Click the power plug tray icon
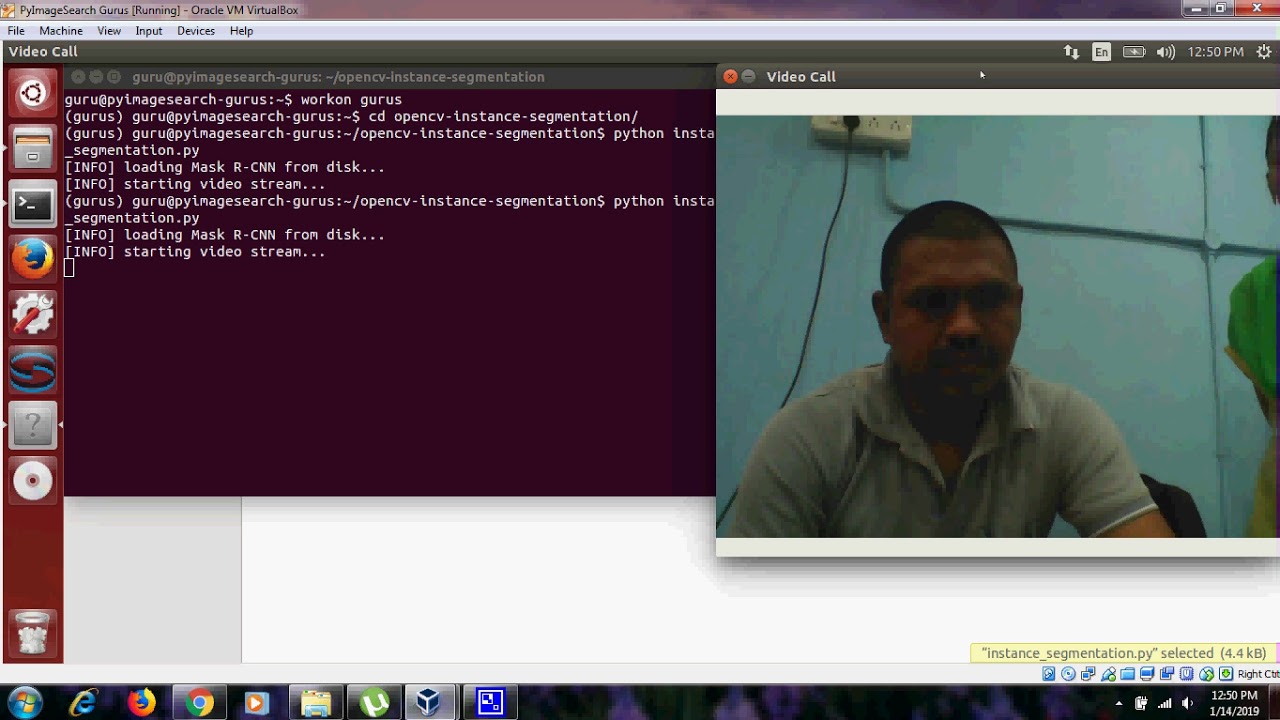 (x=1141, y=703)
